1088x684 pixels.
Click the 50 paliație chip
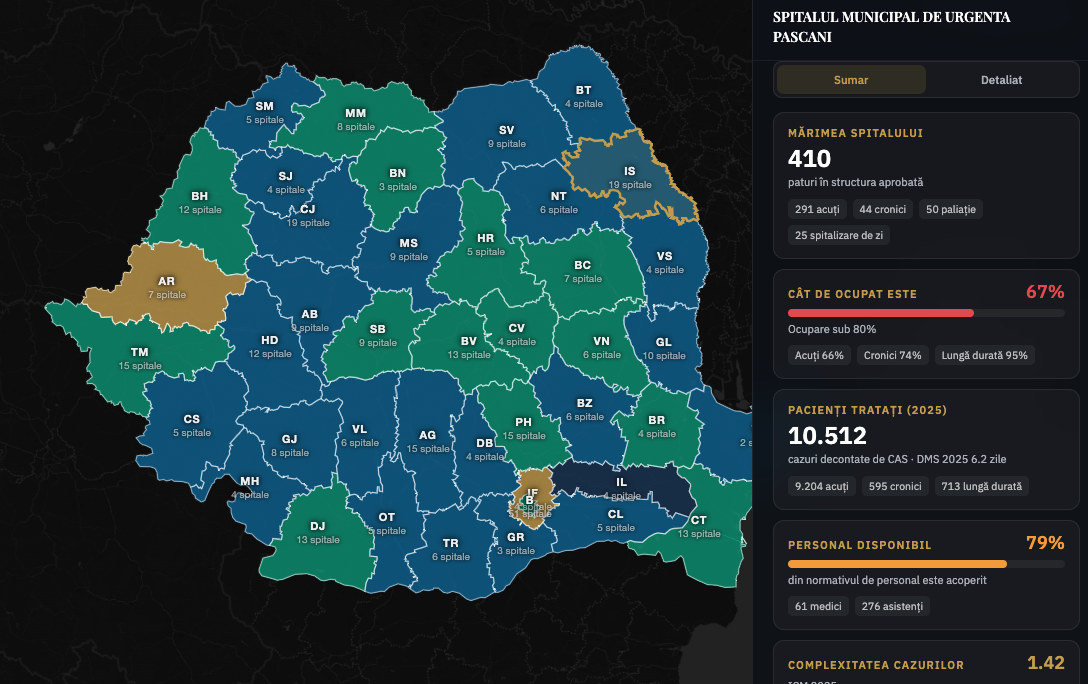click(951, 209)
